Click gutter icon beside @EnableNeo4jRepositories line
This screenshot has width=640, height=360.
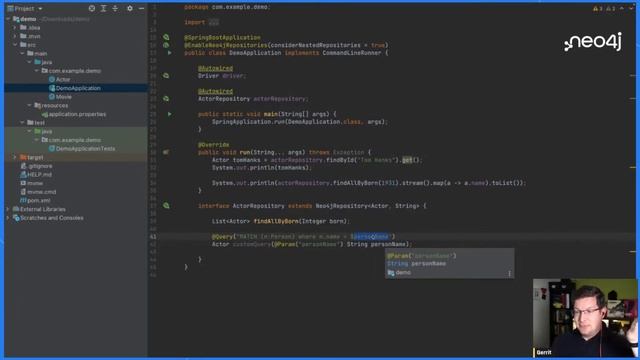166,45
